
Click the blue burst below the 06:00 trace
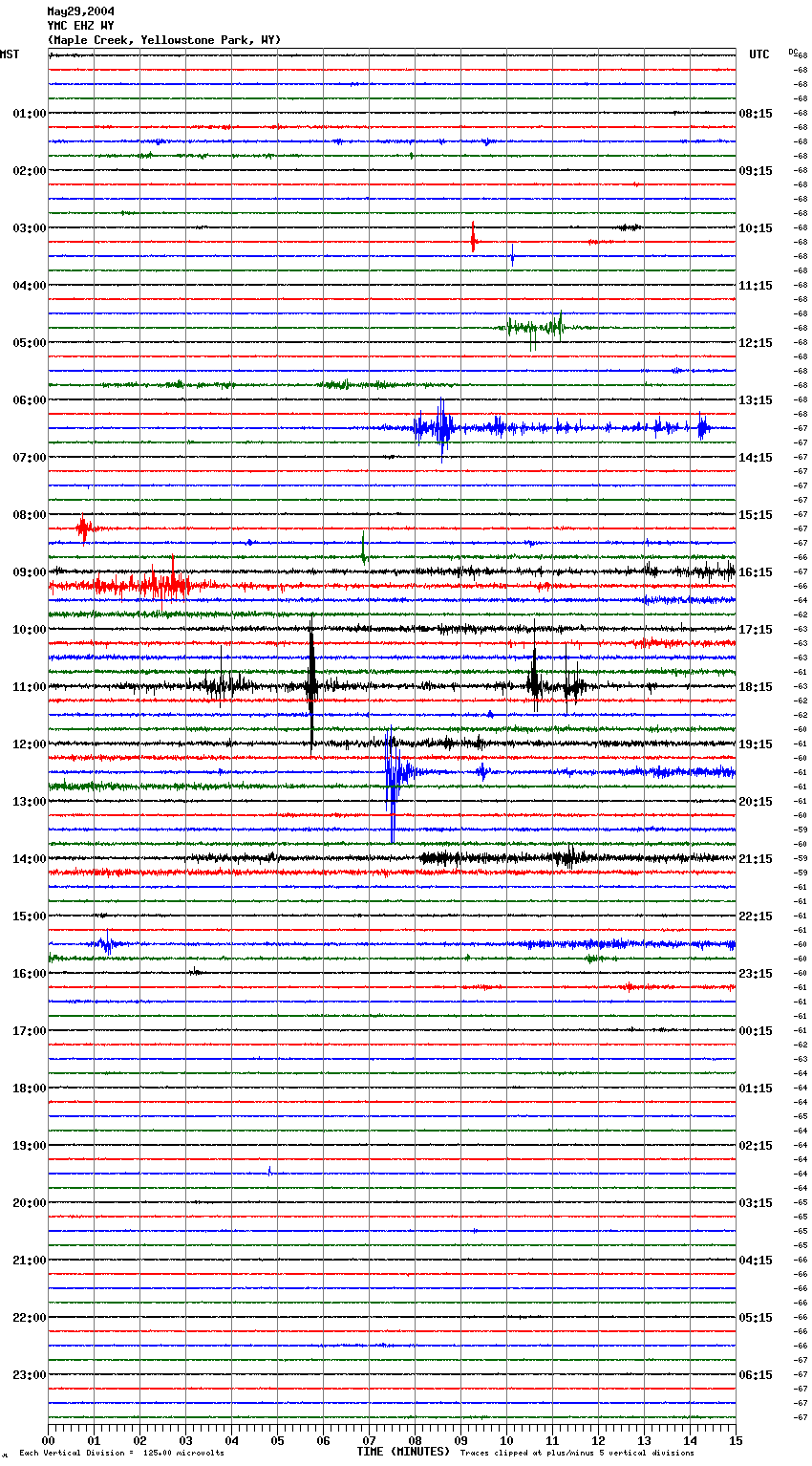click(x=439, y=428)
